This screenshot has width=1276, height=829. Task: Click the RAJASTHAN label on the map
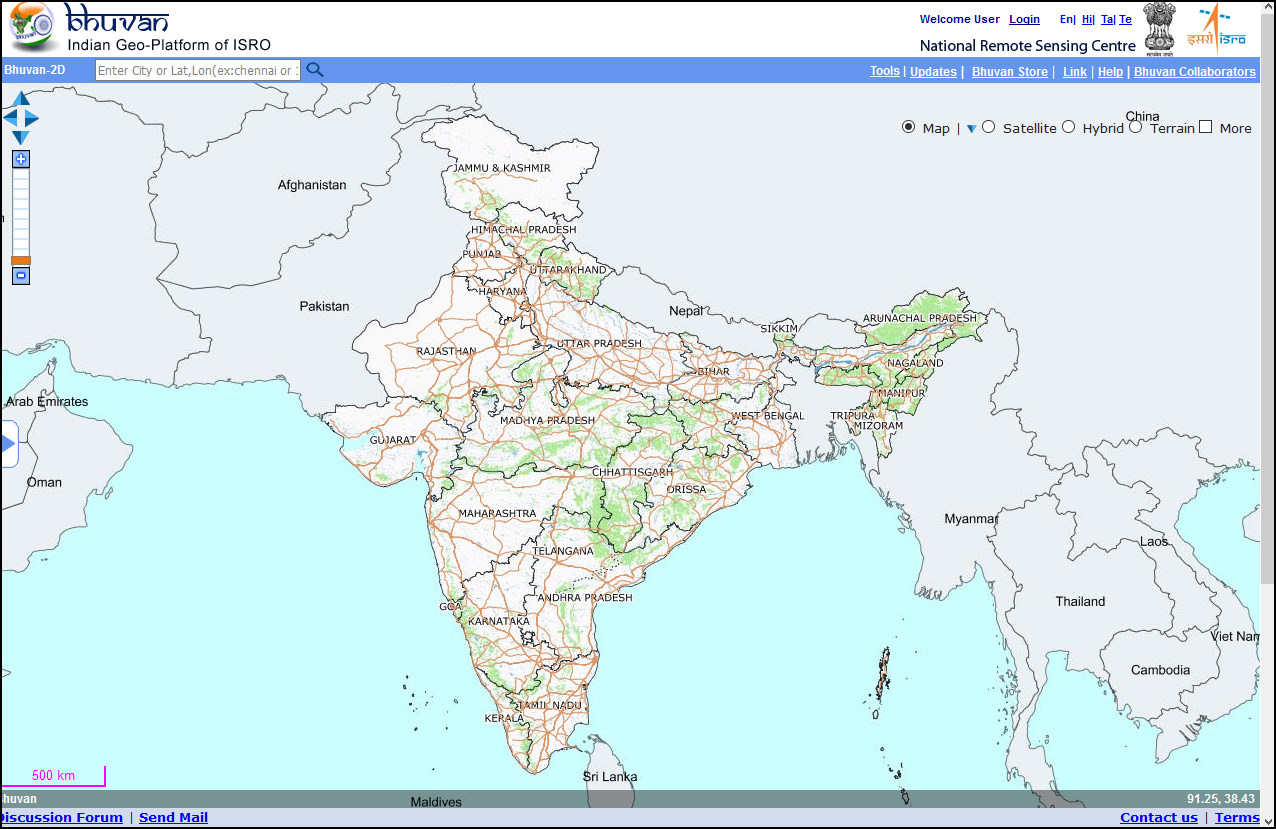pos(446,351)
